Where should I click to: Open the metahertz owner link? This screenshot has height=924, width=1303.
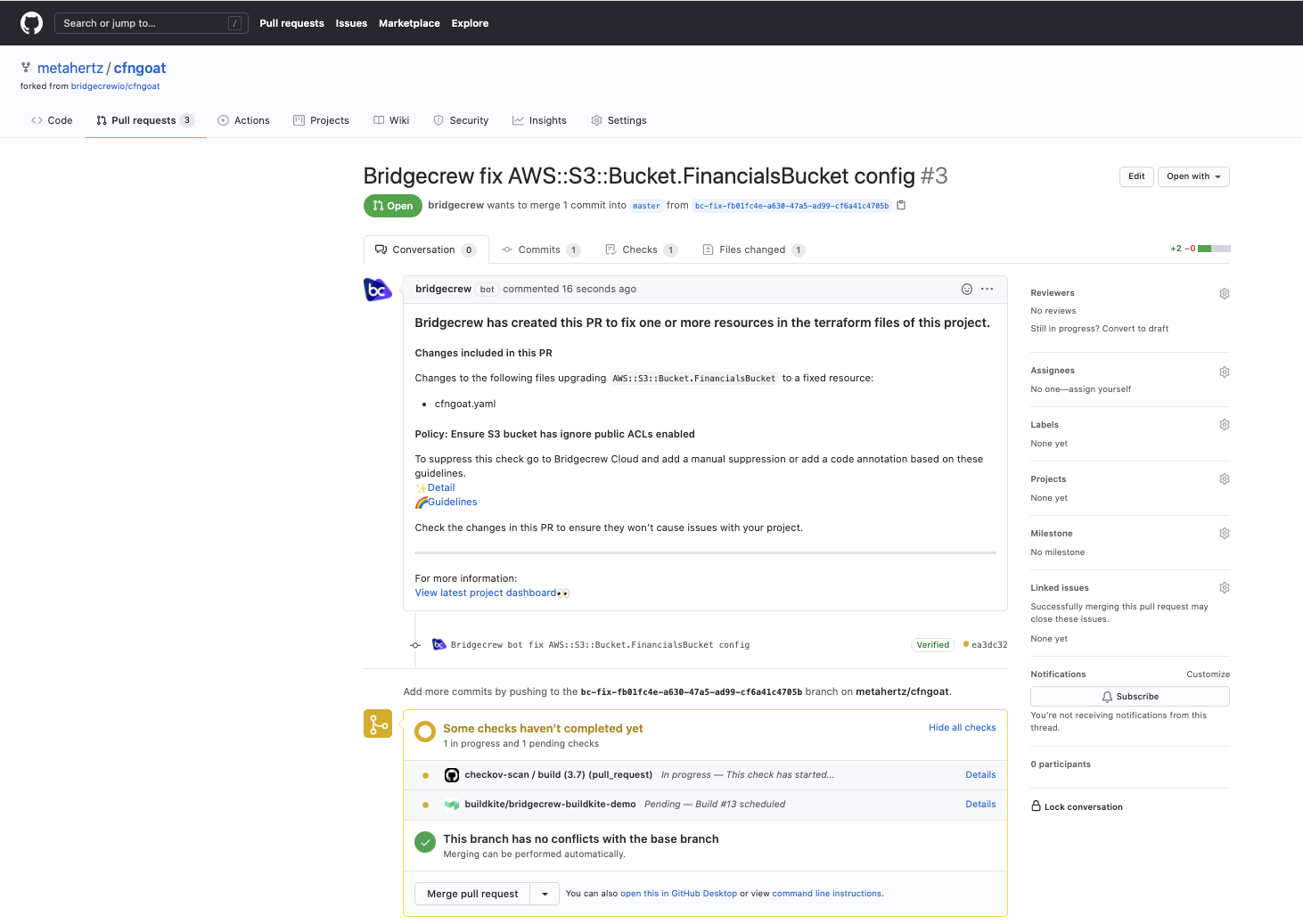(x=70, y=69)
